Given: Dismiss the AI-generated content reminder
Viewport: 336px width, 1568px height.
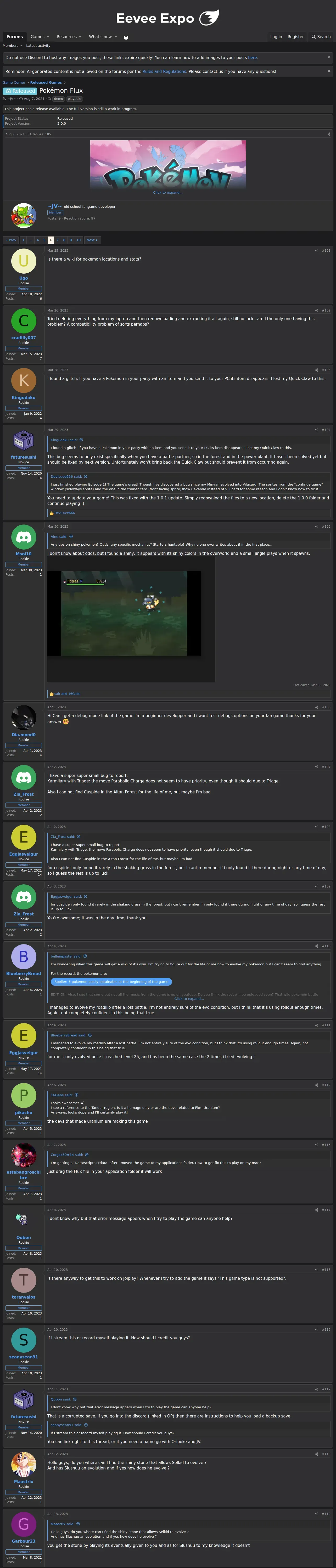Looking at the screenshot, I should [329, 71].
